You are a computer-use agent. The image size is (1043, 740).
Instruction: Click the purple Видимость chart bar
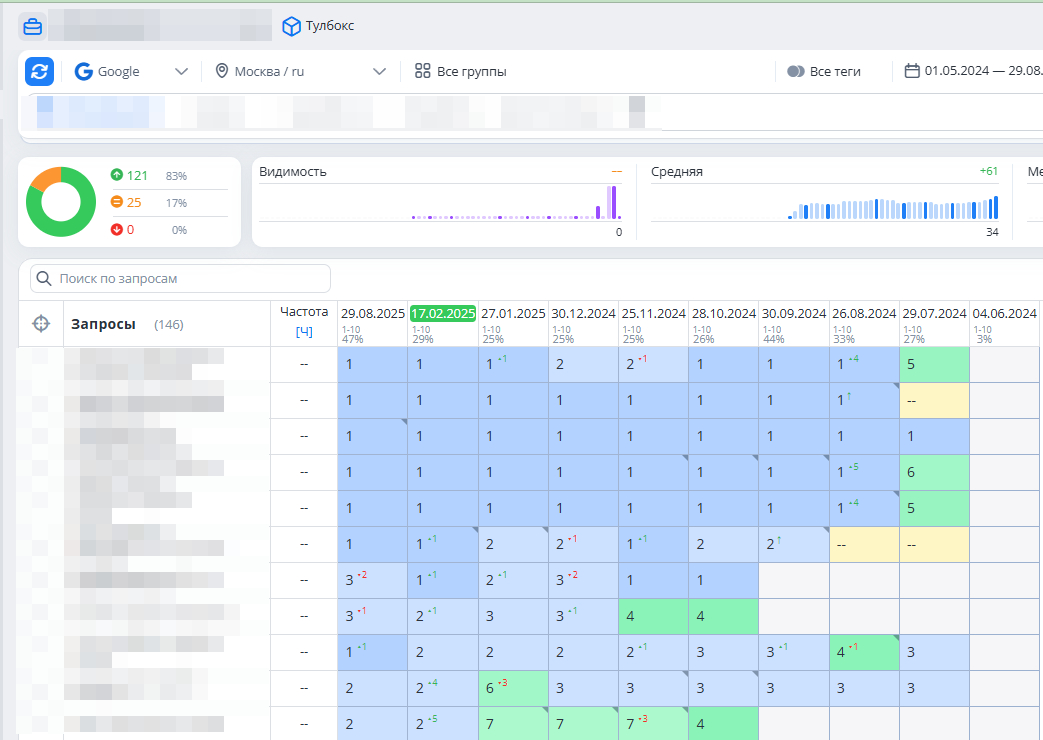coord(614,202)
